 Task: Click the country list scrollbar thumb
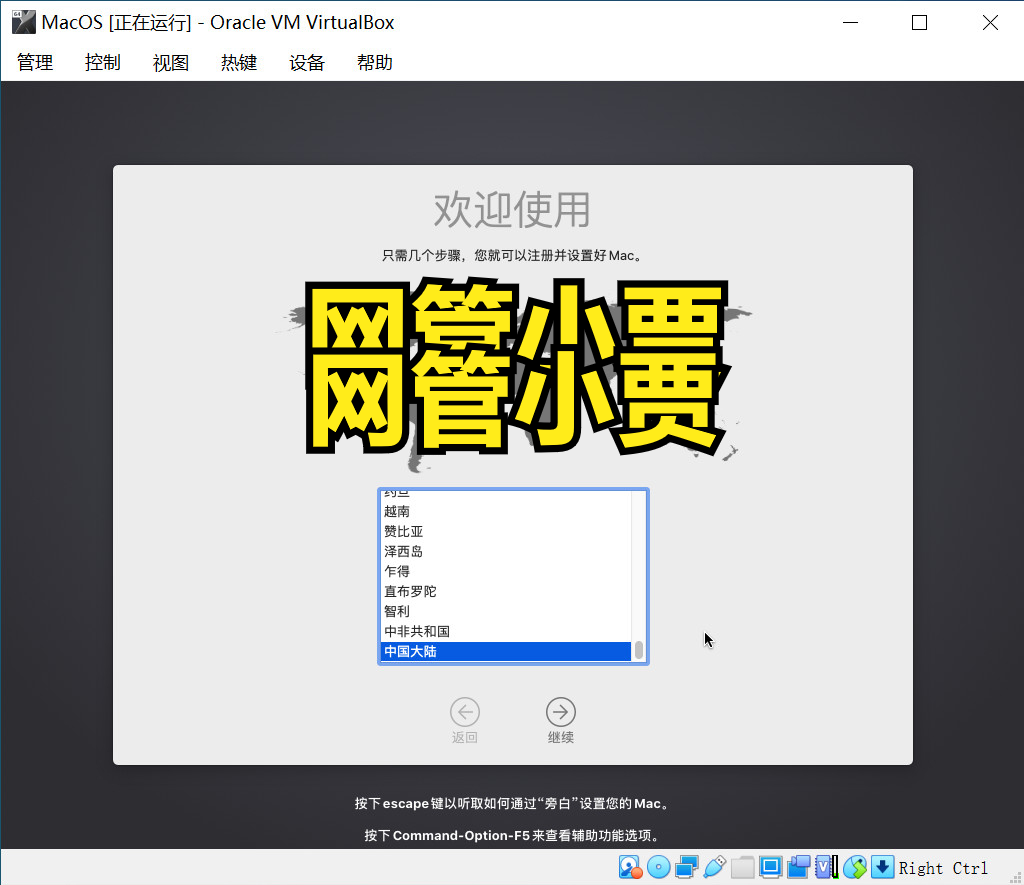(639, 650)
